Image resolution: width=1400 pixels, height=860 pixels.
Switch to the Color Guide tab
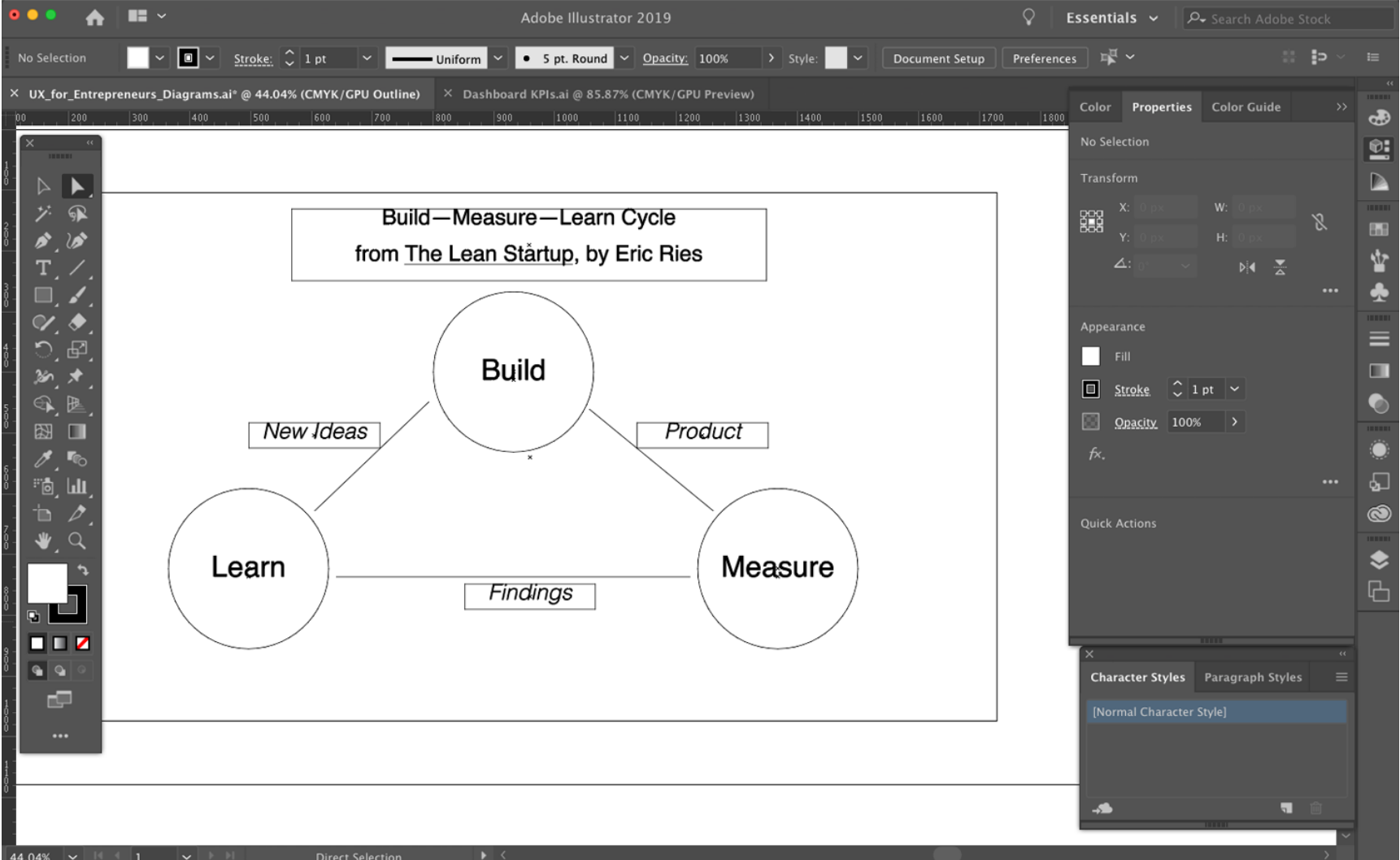point(1246,106)
